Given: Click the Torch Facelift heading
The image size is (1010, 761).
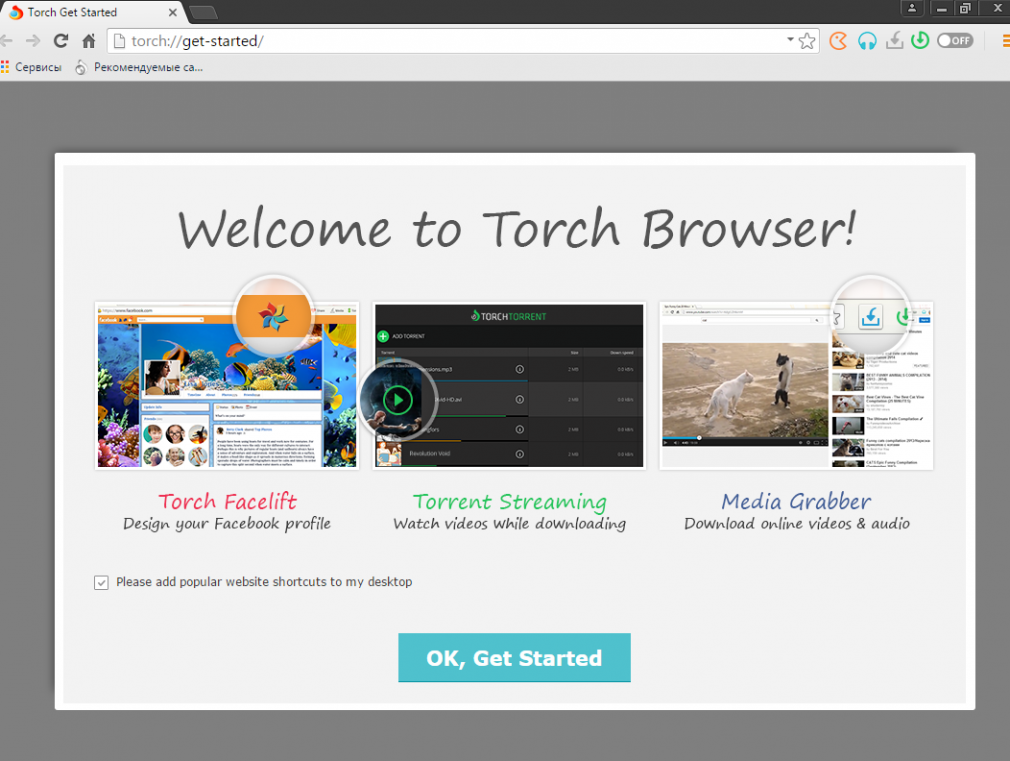Looking at the screenshot, I should 227,501.
